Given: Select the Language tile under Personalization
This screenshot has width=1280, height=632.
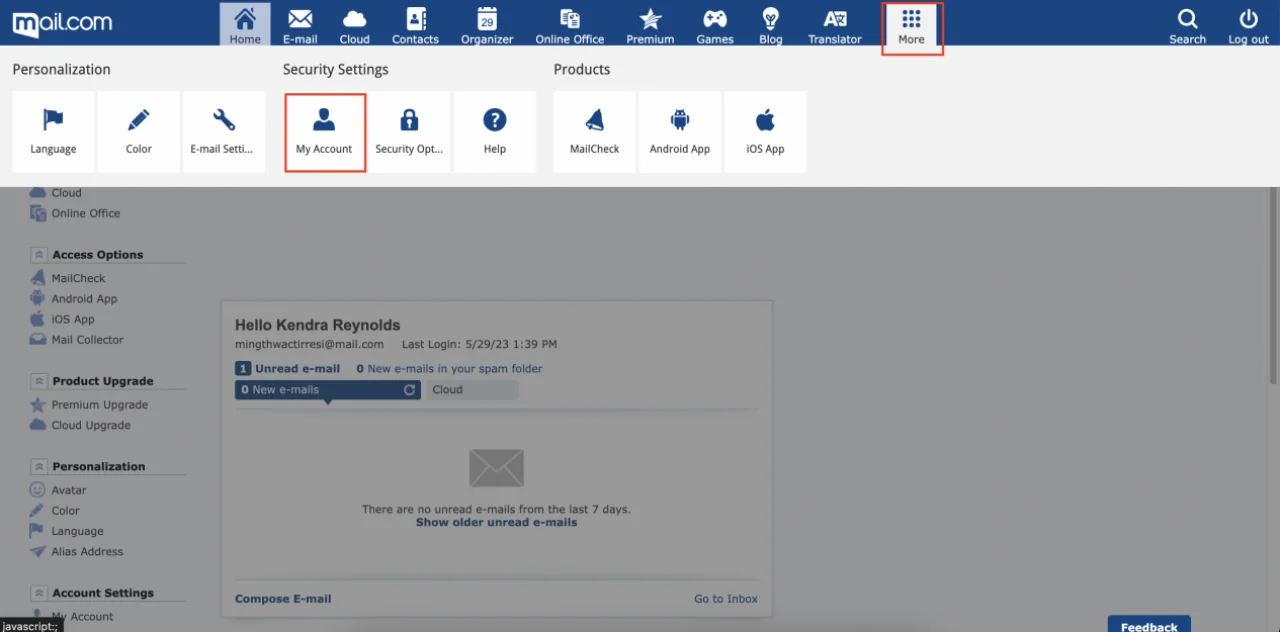Looking at the screenshot, I should (53, 132).
